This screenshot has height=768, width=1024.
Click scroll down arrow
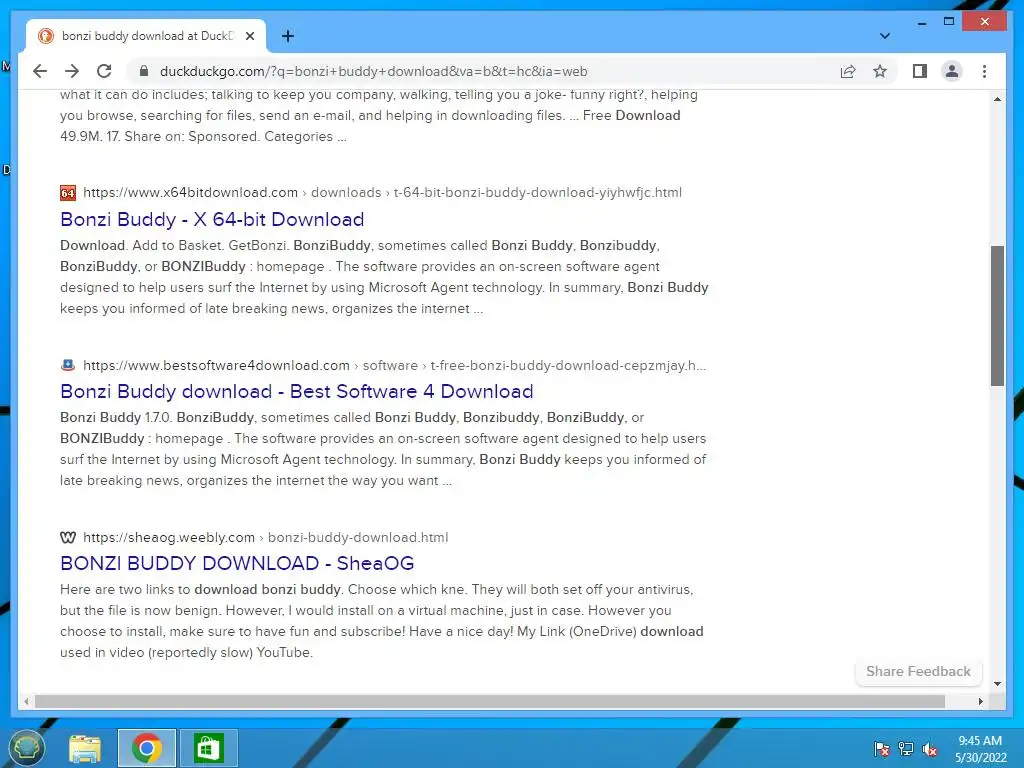(997, 684)
